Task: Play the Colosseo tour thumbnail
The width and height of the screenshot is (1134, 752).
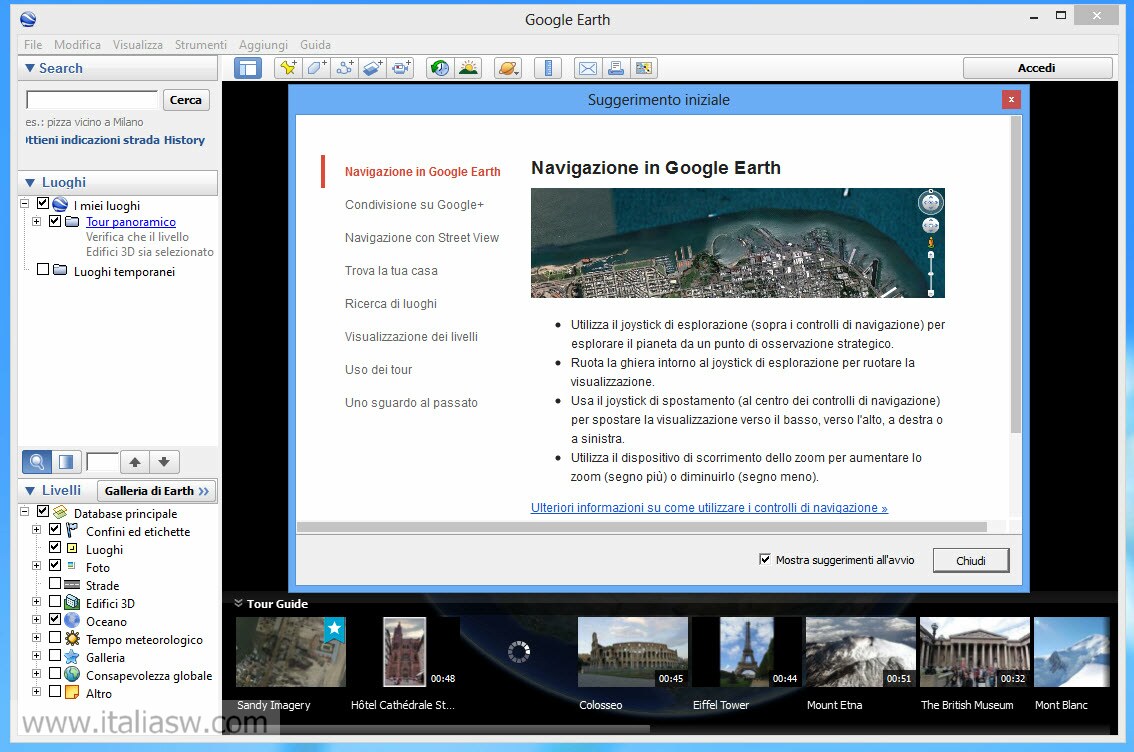Action: [x=633, y=651]
